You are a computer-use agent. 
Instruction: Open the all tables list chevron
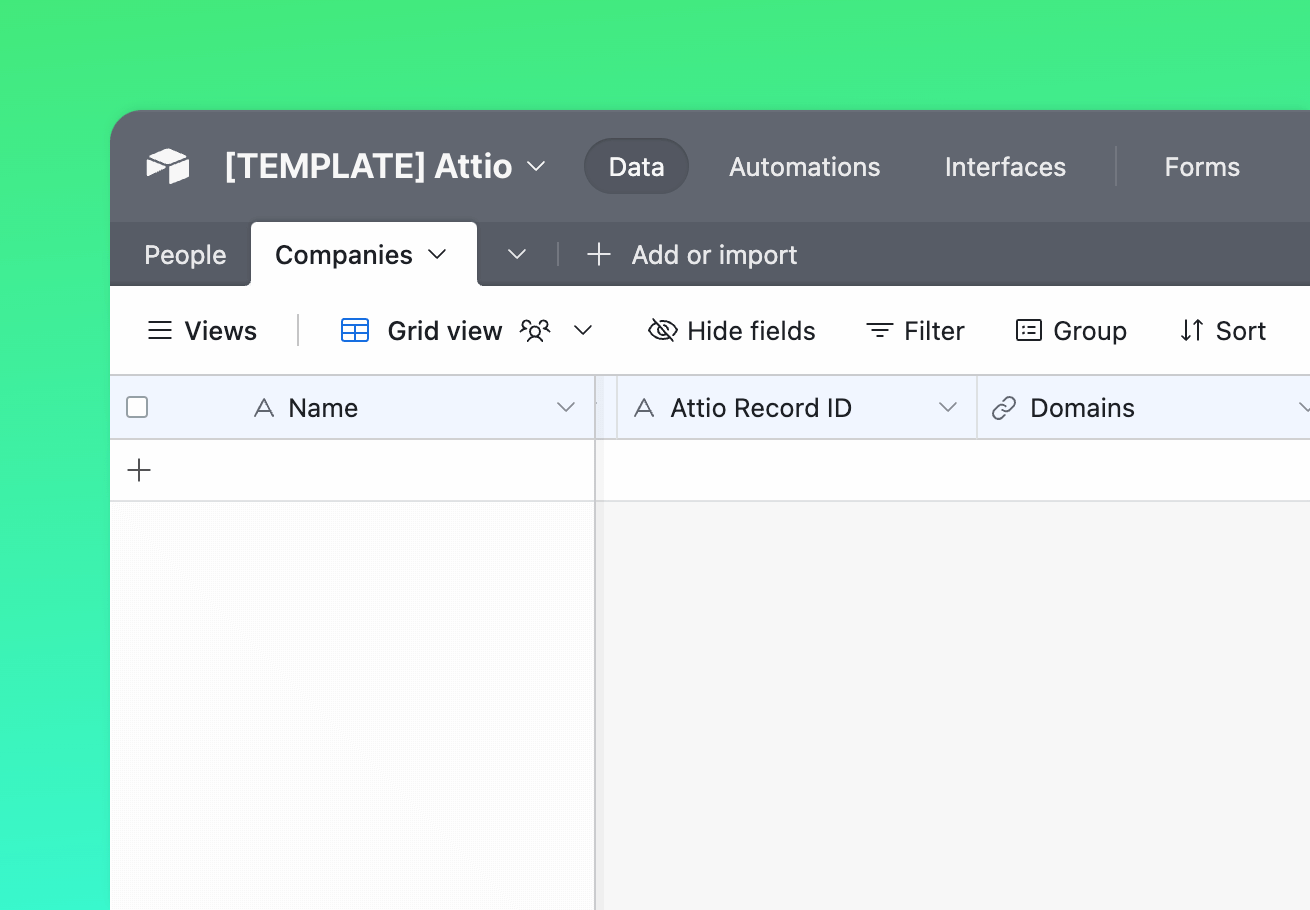pos(517,255)
